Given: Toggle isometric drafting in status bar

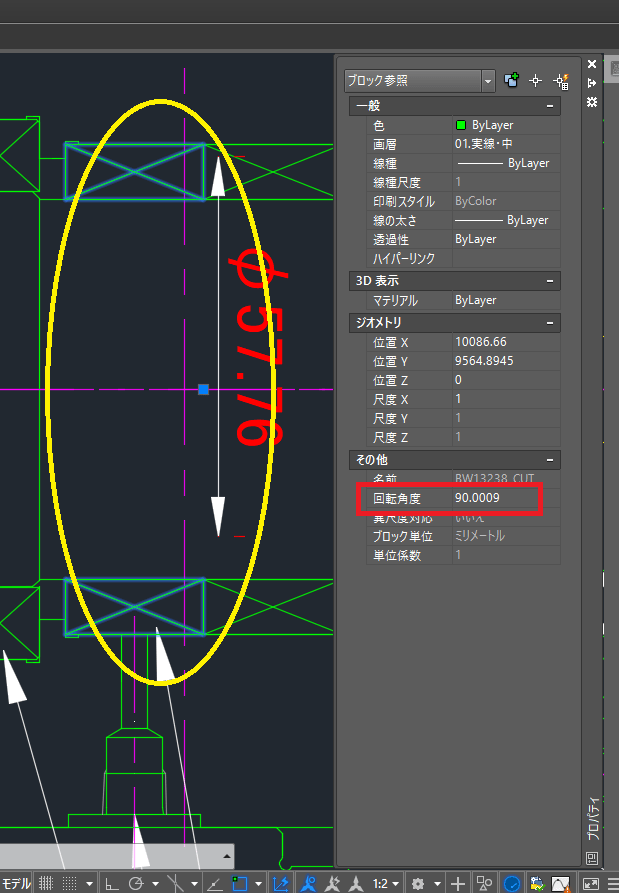Looking at the screenshot, I should [x=175, y=883].
